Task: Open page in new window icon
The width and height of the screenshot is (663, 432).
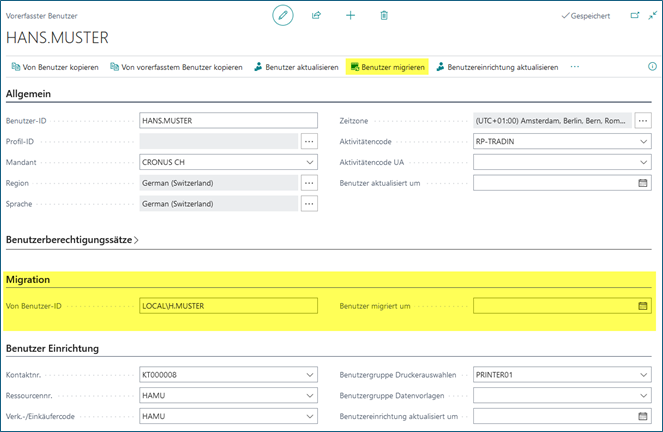Action: [x=634, y=16]
